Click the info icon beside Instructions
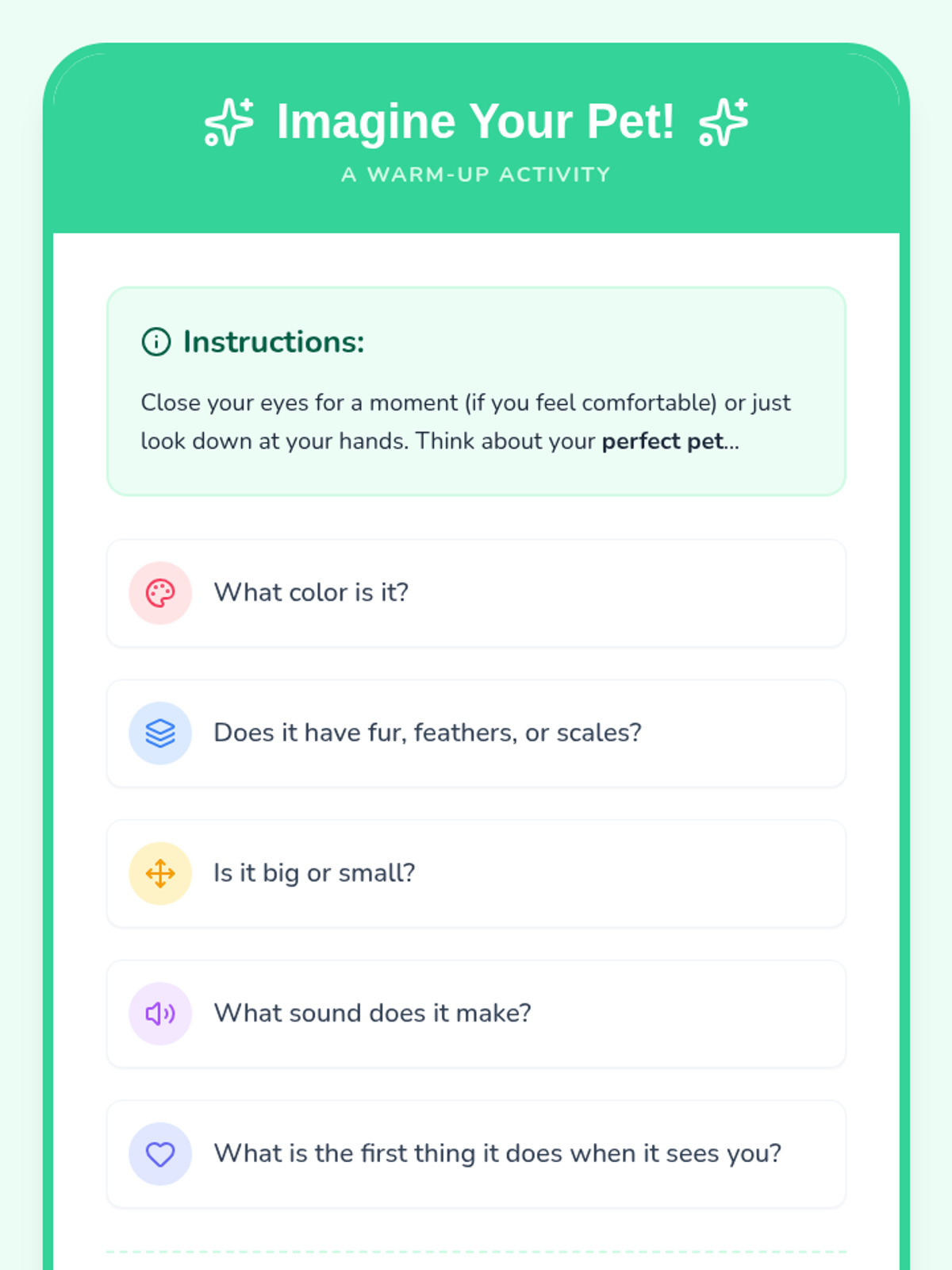Viewport: 952px width, 1270px height. (156, 342)
